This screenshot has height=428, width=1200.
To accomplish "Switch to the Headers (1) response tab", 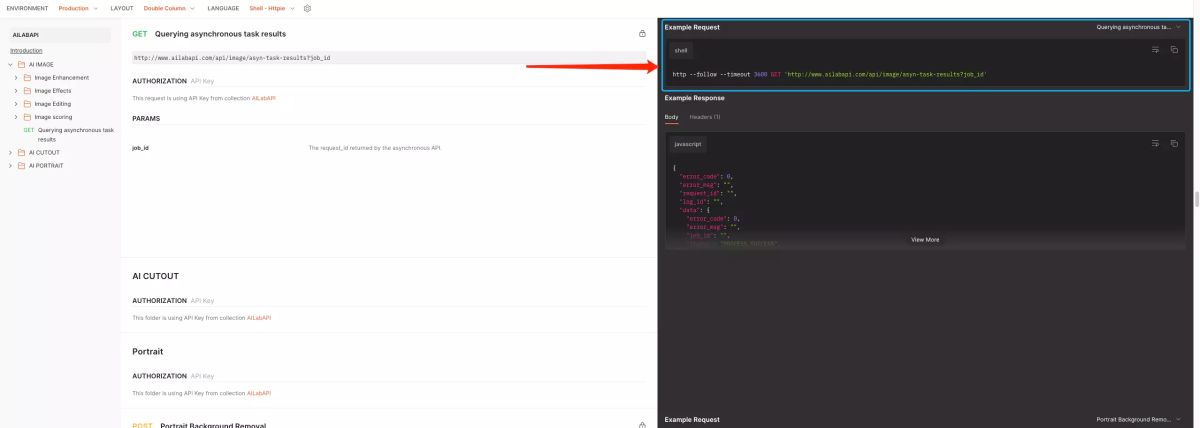I will tap(705, 117).
